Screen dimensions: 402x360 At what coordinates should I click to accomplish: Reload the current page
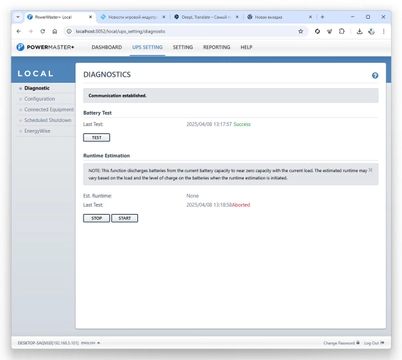(43, 31)
